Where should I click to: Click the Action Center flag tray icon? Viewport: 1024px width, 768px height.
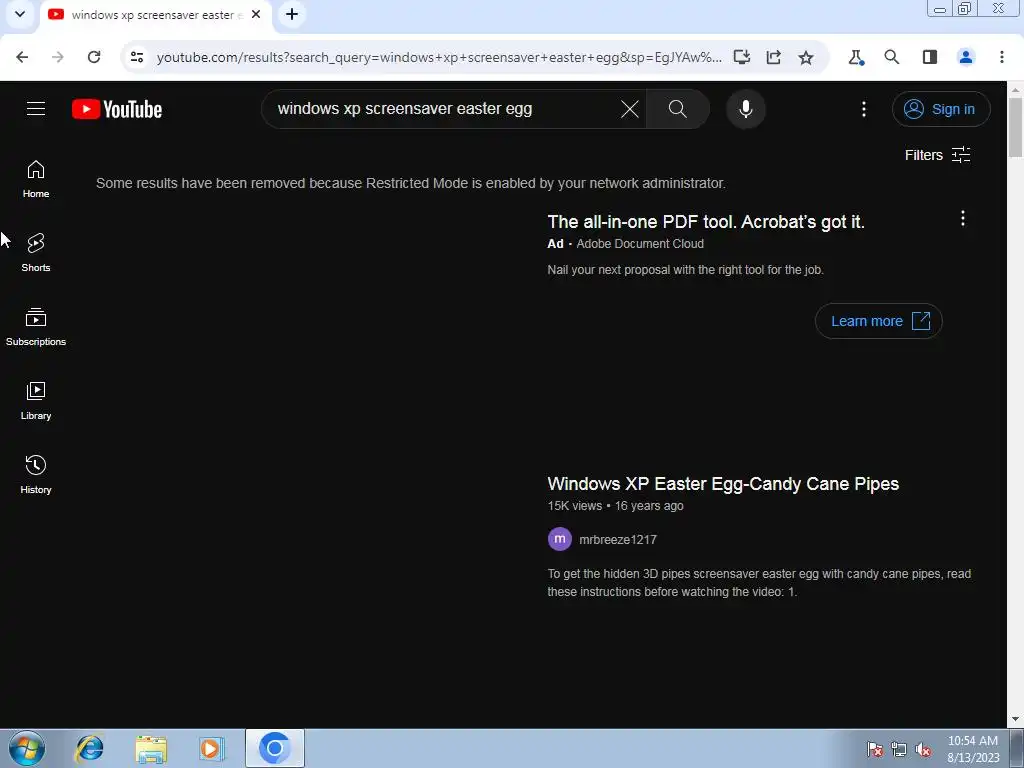874,750
